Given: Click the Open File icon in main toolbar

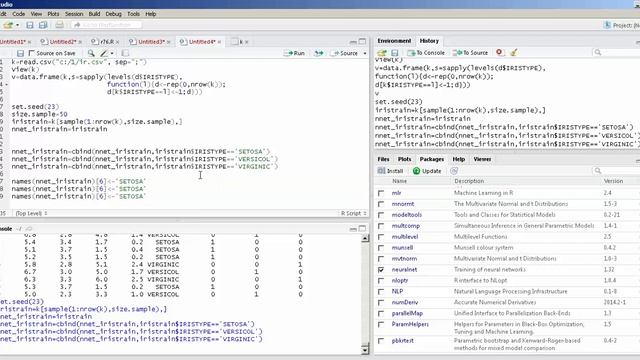Looking at the screenshot, I should point(8,25).
